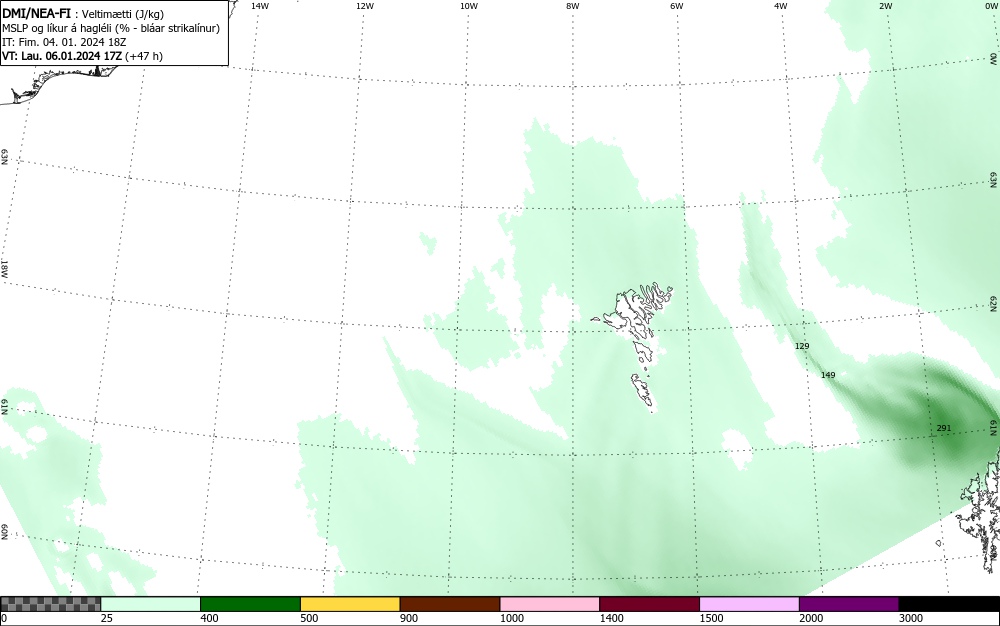This screenshot has width=1000, height=626.
Task: Click the legend value 25
Action: click(106, 618)
